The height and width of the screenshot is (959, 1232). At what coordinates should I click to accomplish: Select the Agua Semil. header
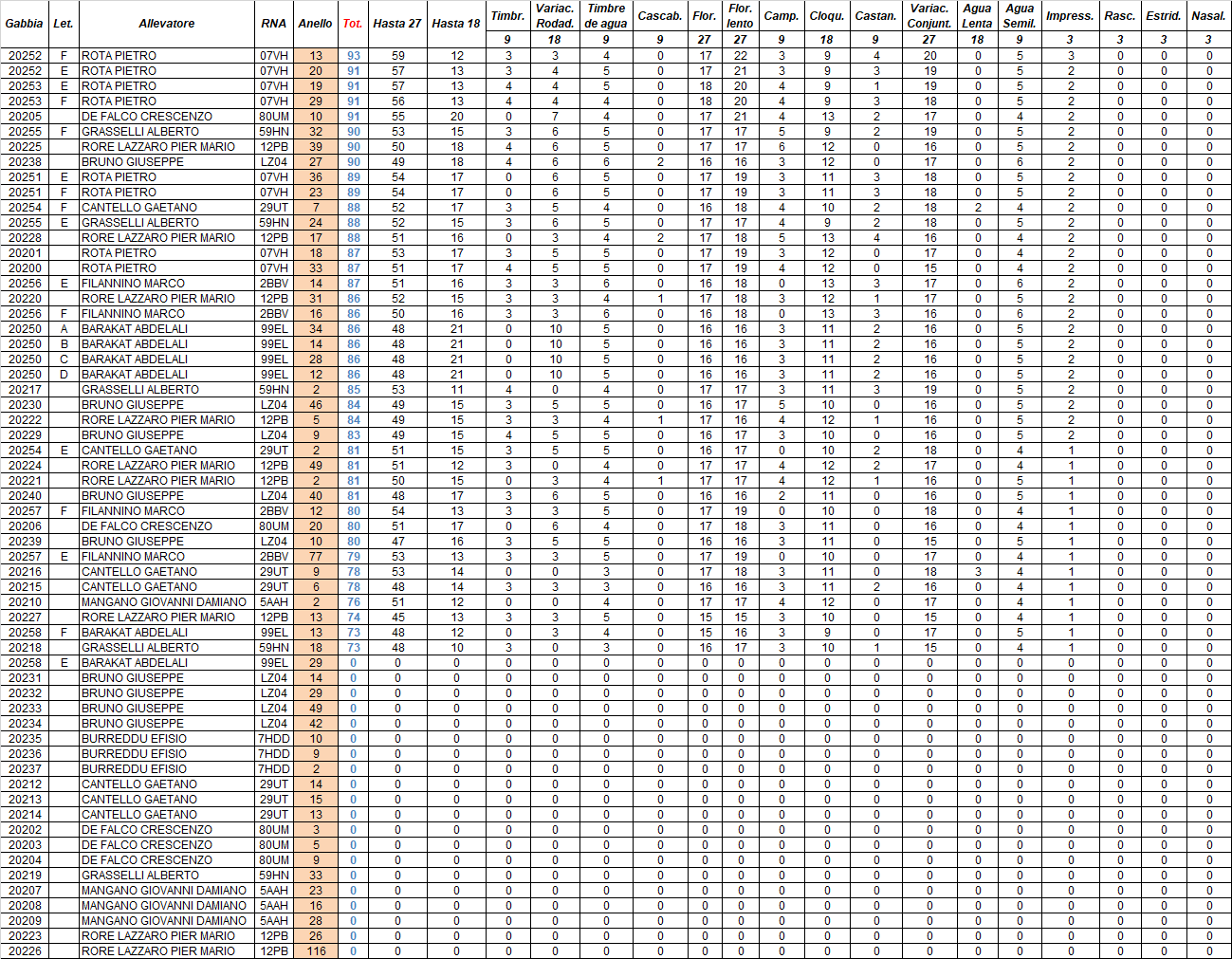(1020, 16)
